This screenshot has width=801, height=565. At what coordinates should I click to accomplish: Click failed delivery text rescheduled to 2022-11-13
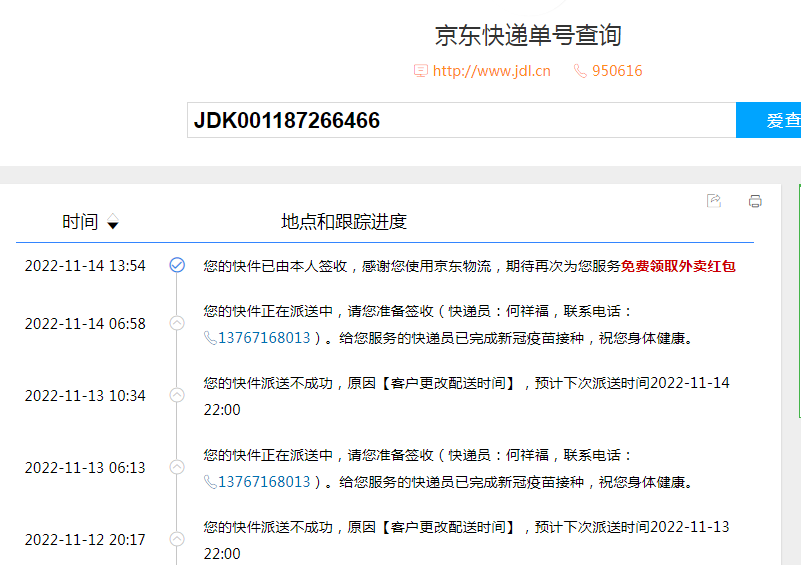point(466,540)
